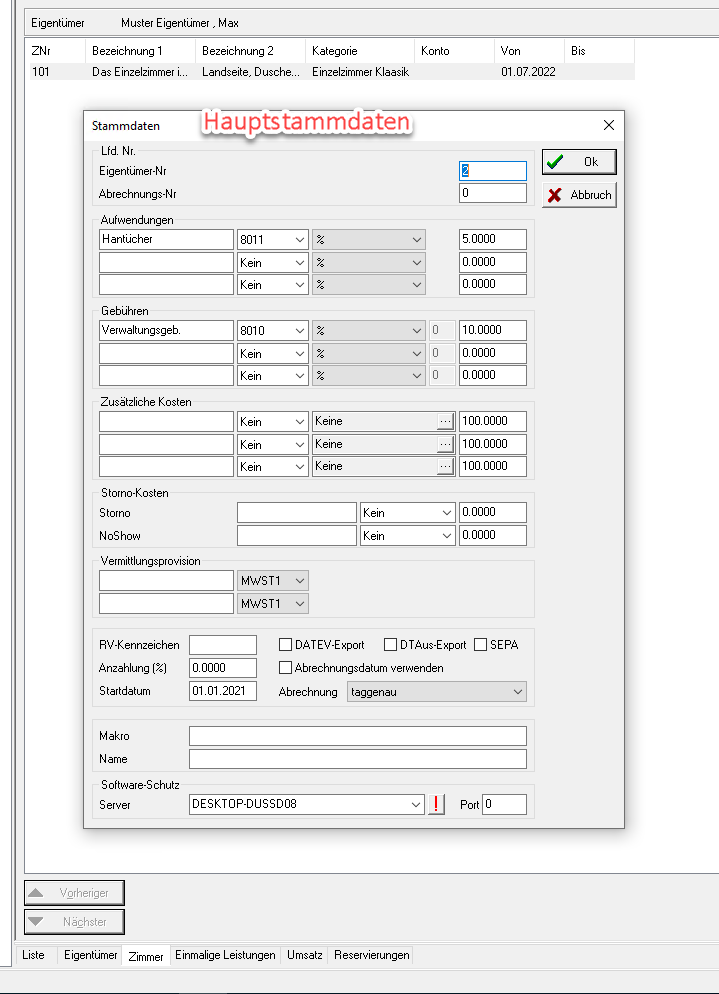
Task: Click the Von column header
Action: [529, 51]
